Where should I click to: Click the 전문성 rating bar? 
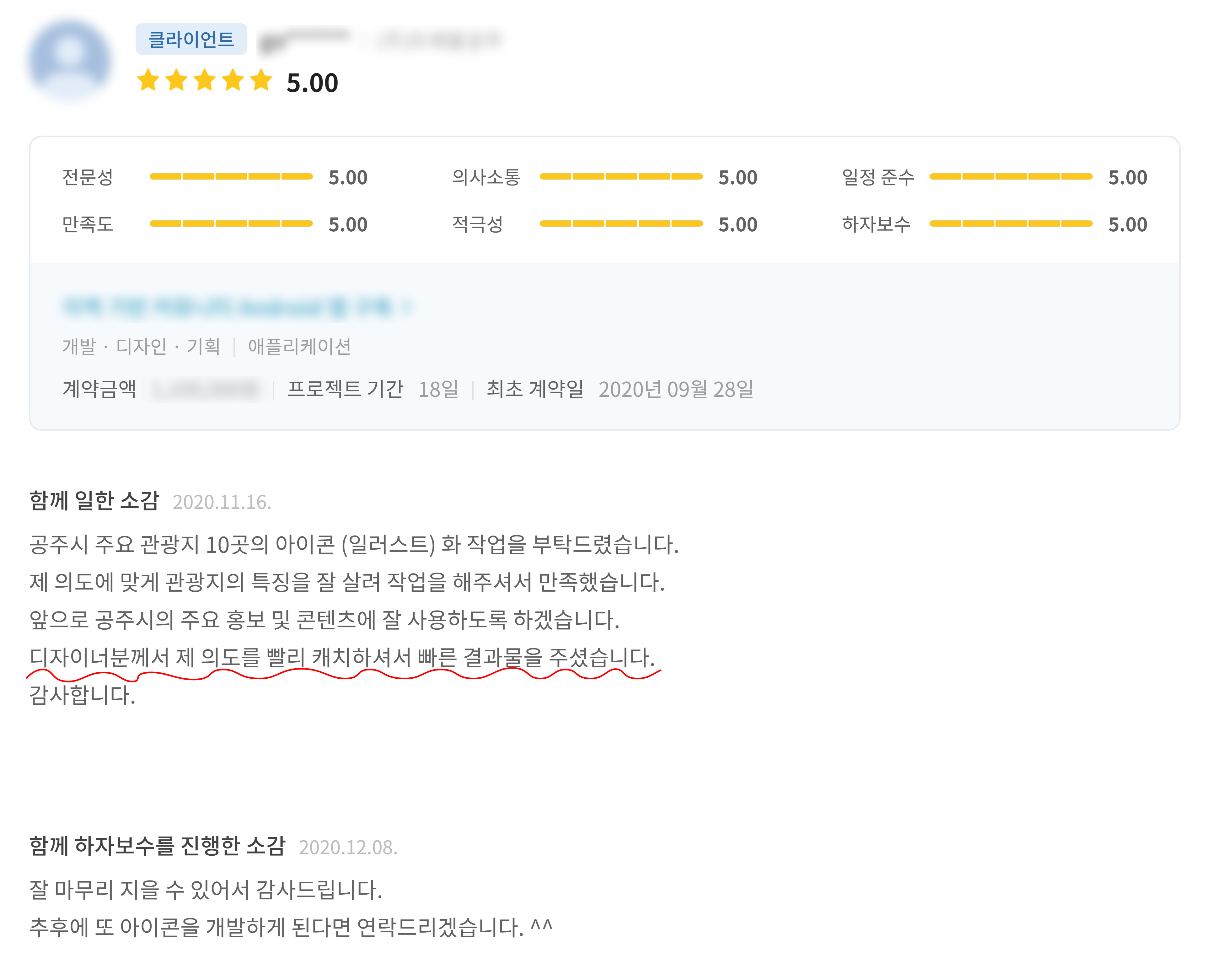point(231,177)
